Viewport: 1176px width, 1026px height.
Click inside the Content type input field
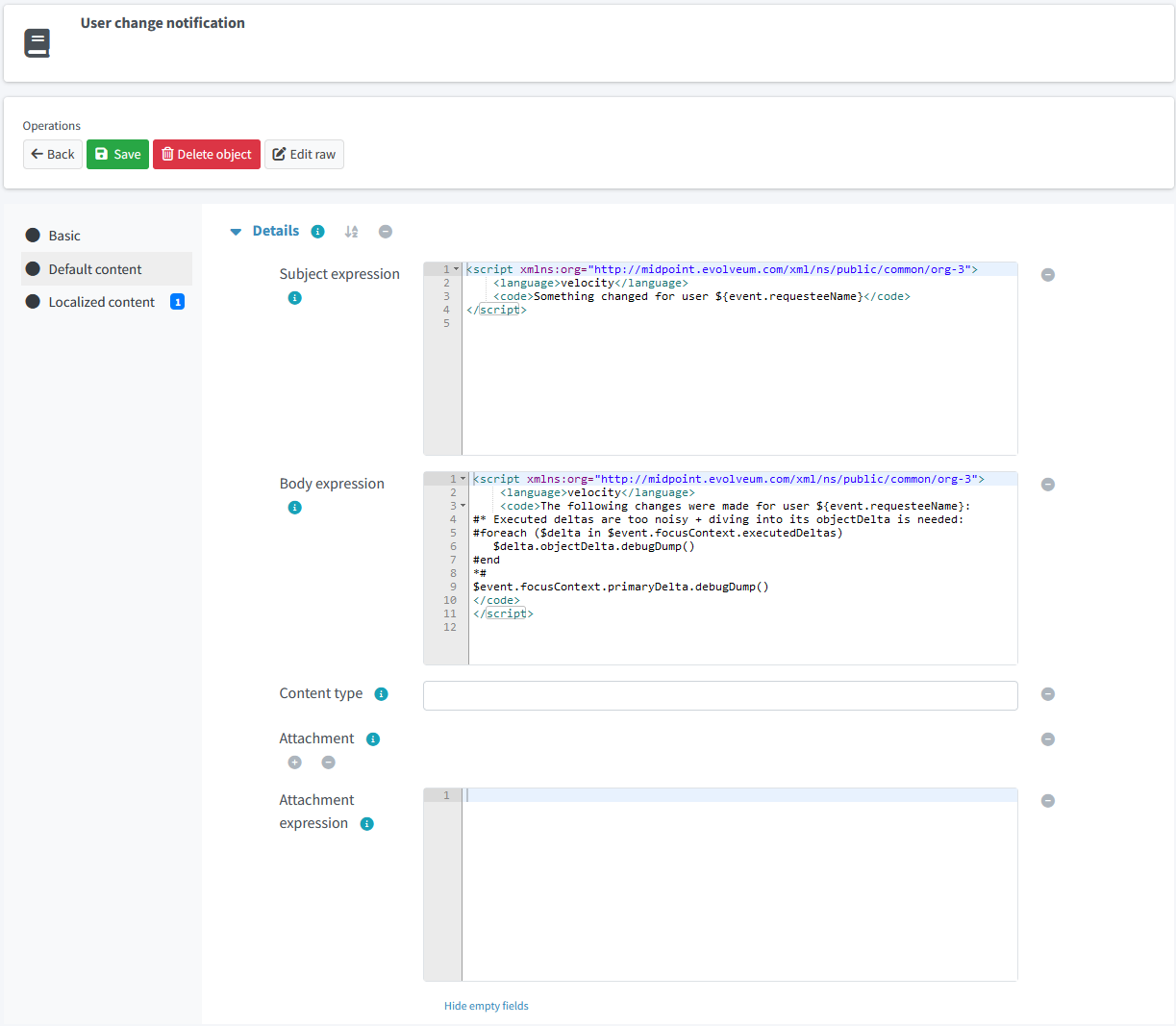(x=719, y=695)
